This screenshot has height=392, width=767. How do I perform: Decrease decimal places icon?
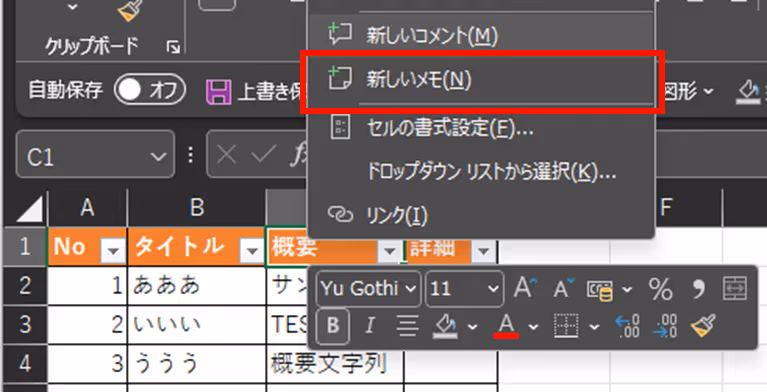(665, 326)
